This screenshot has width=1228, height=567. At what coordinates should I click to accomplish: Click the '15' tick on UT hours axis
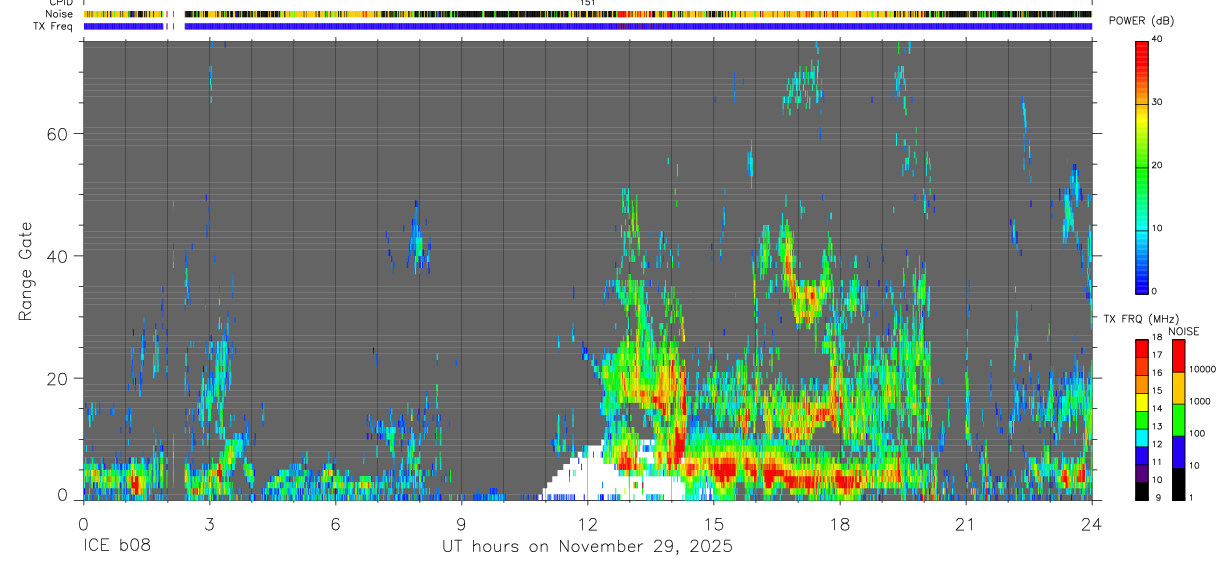click(x=713, y=523)
